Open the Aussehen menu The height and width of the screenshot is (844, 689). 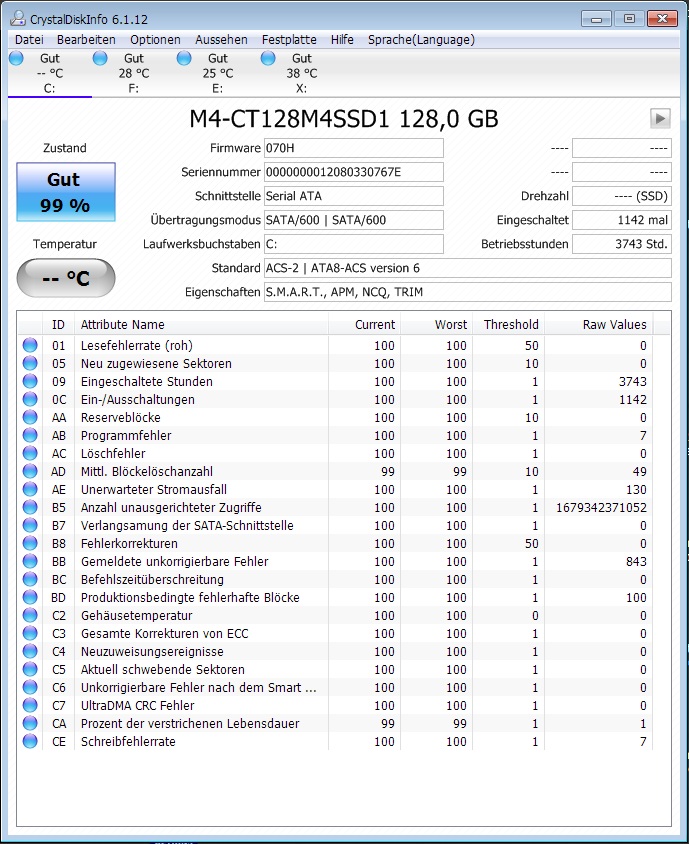pos(221,40)
